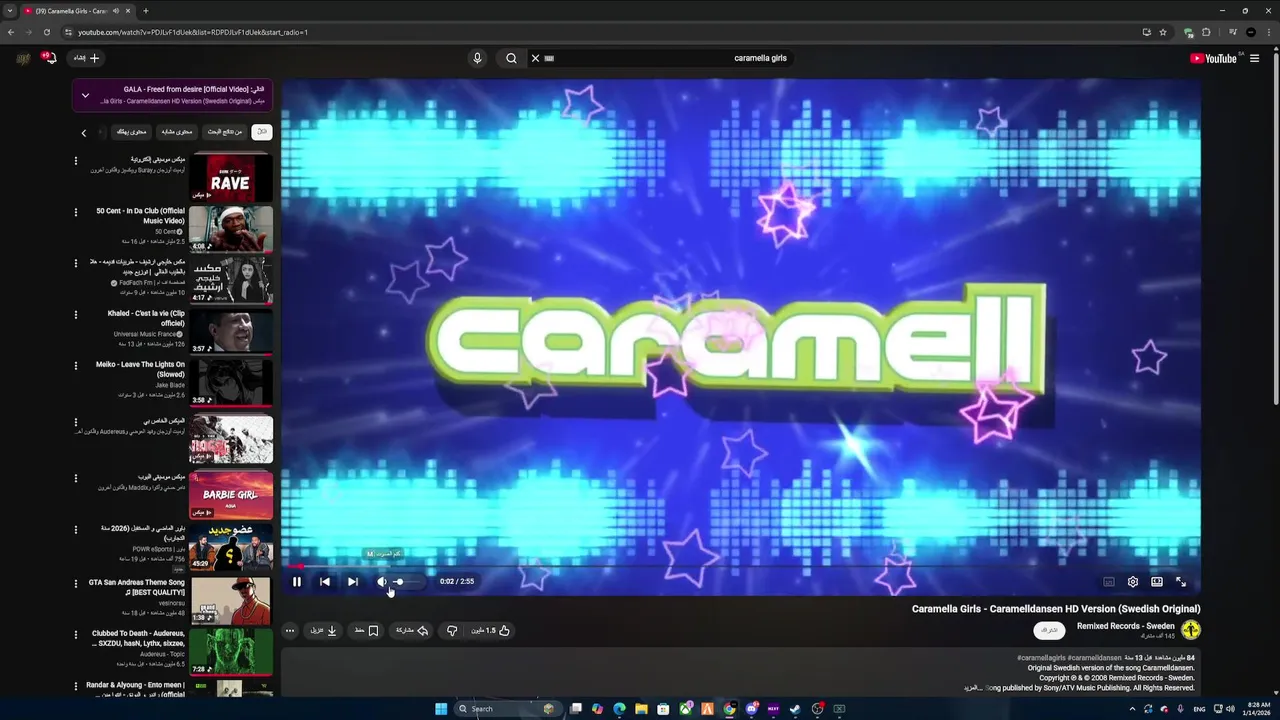Click the browser address bar URL

point(193,32)
